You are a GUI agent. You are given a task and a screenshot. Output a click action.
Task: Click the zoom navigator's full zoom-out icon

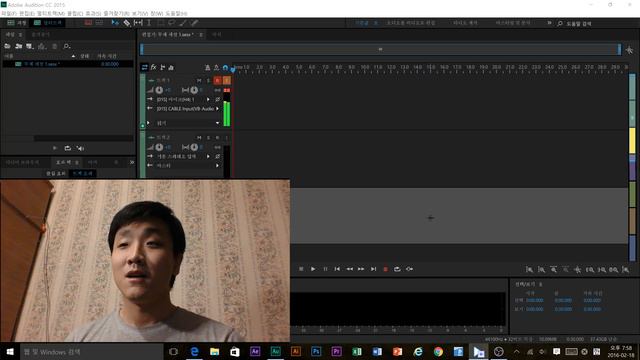[629, 50]
